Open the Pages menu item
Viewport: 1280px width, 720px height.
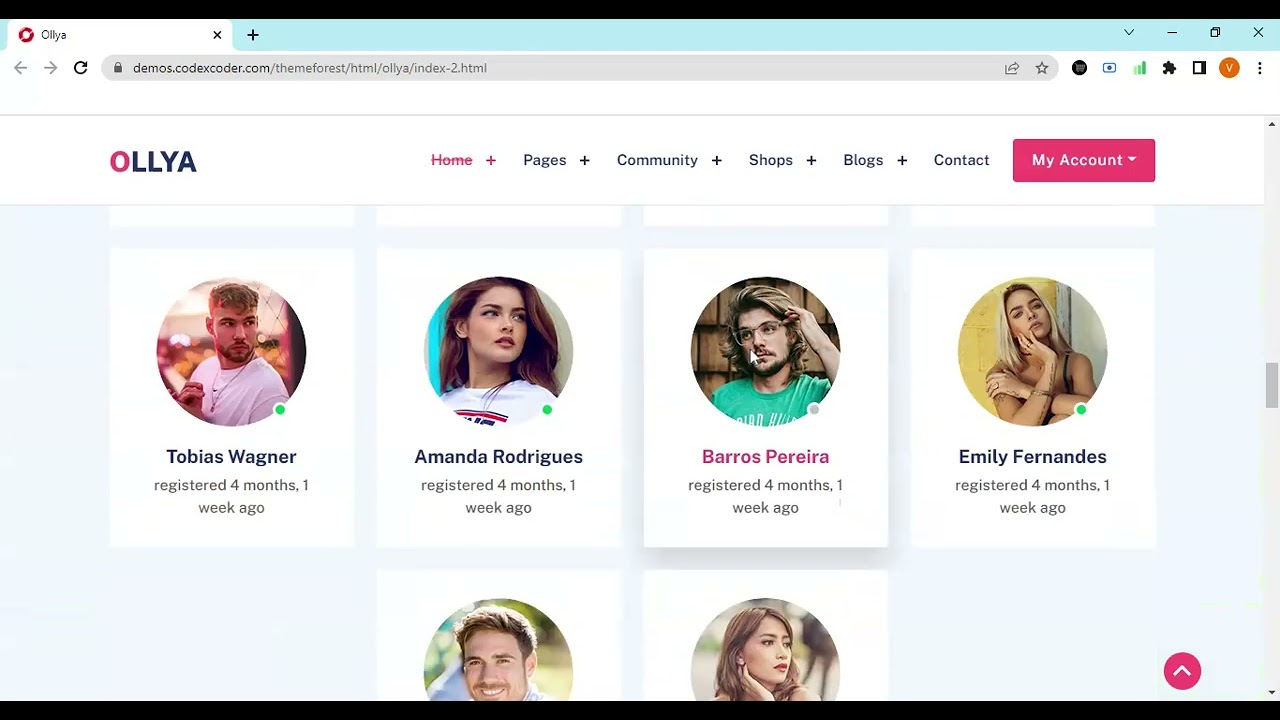[x=545, y=160]
